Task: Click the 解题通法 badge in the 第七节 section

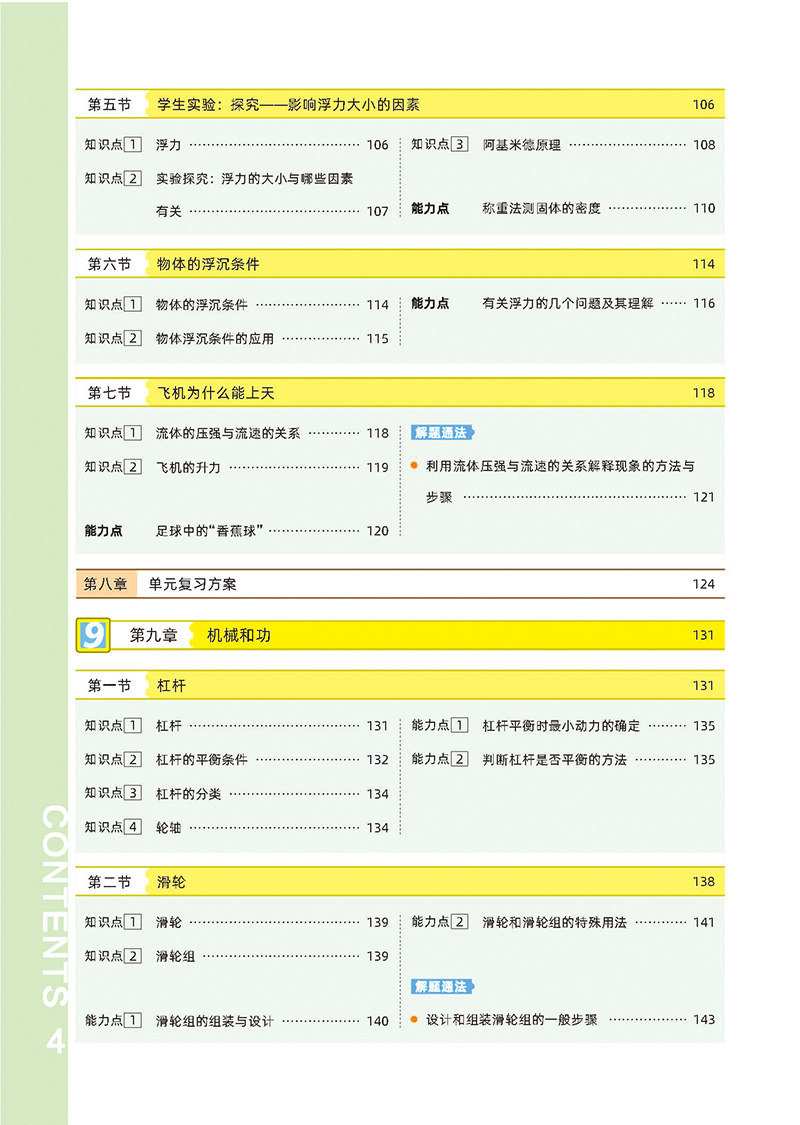Action: tap(443, 433)
